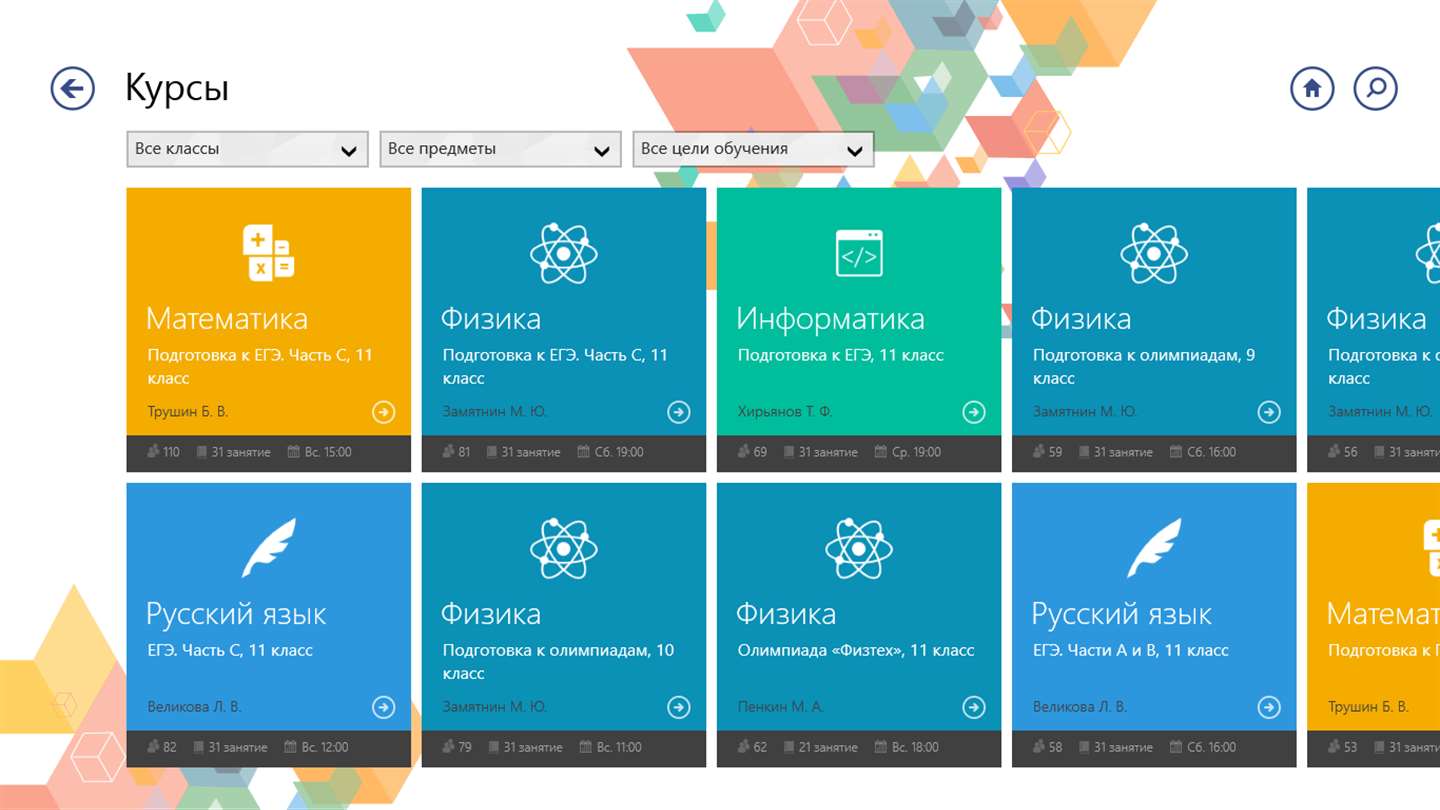Click the subtitle Олимпиада «Физтех», 11 класс
Screen dimensions: 1440x810
pyautogui.click(x=856, y=650)
